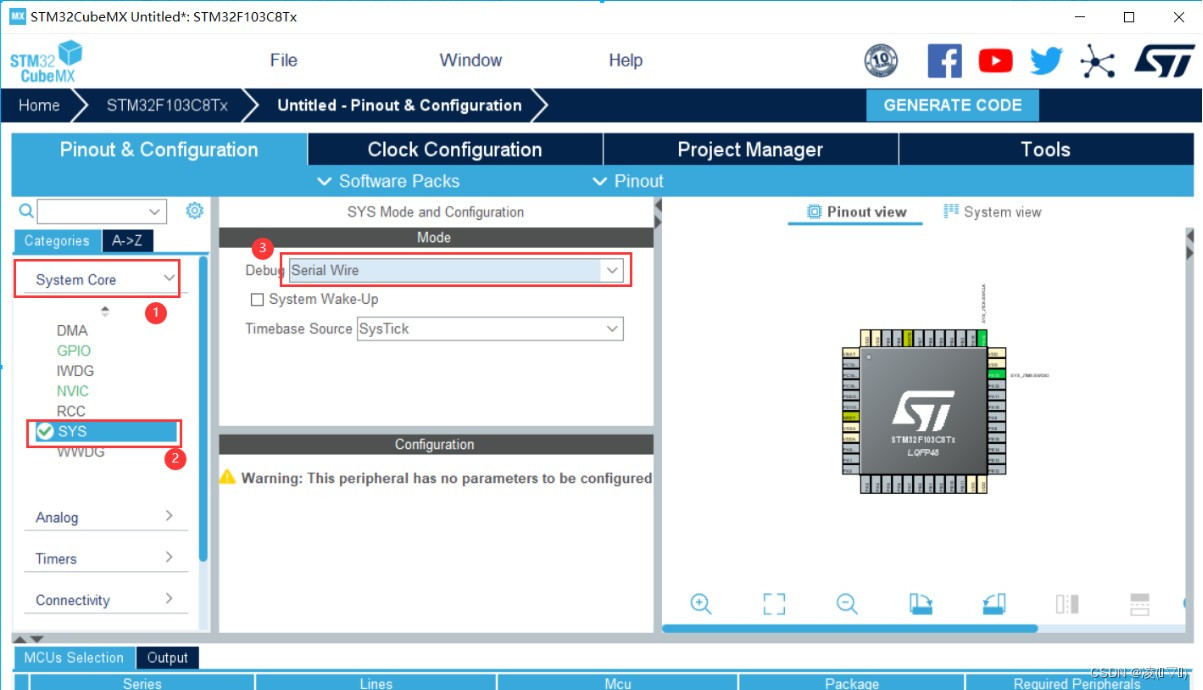Rotate chip clockwise icon
The image size is (1203, 690).
pos(921,604)
